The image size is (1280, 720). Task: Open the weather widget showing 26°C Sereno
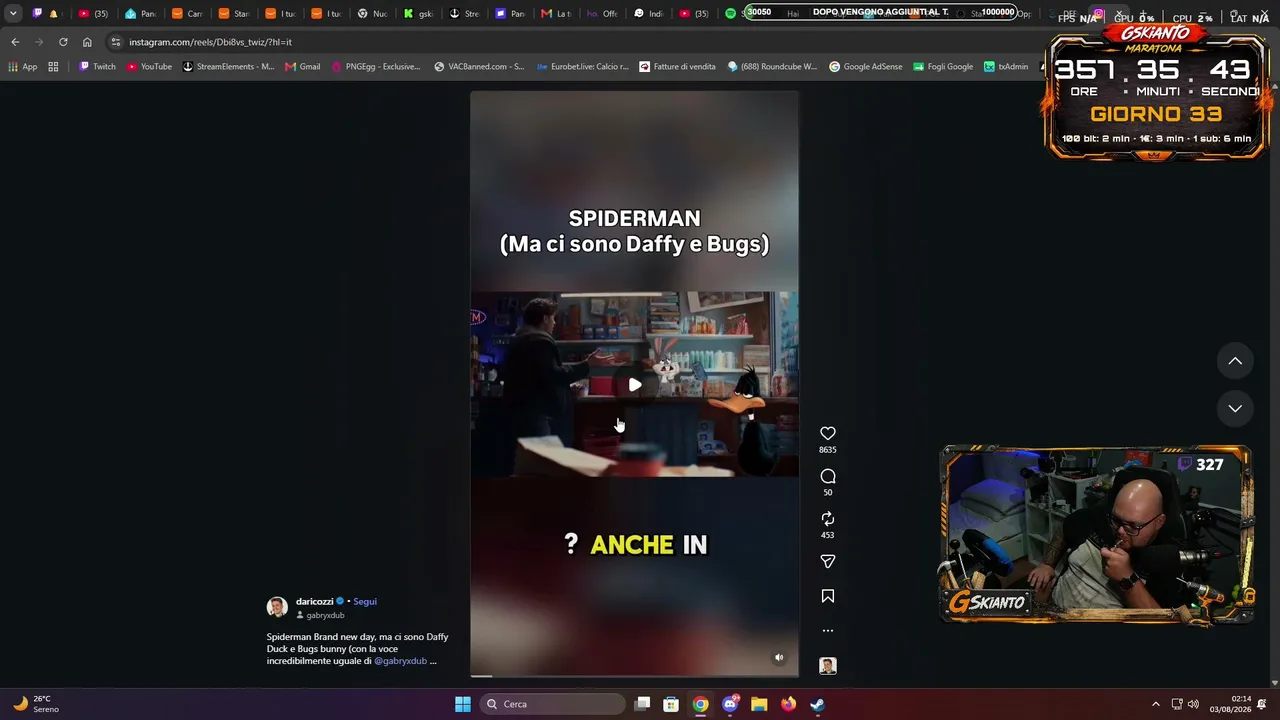(35, 704)
